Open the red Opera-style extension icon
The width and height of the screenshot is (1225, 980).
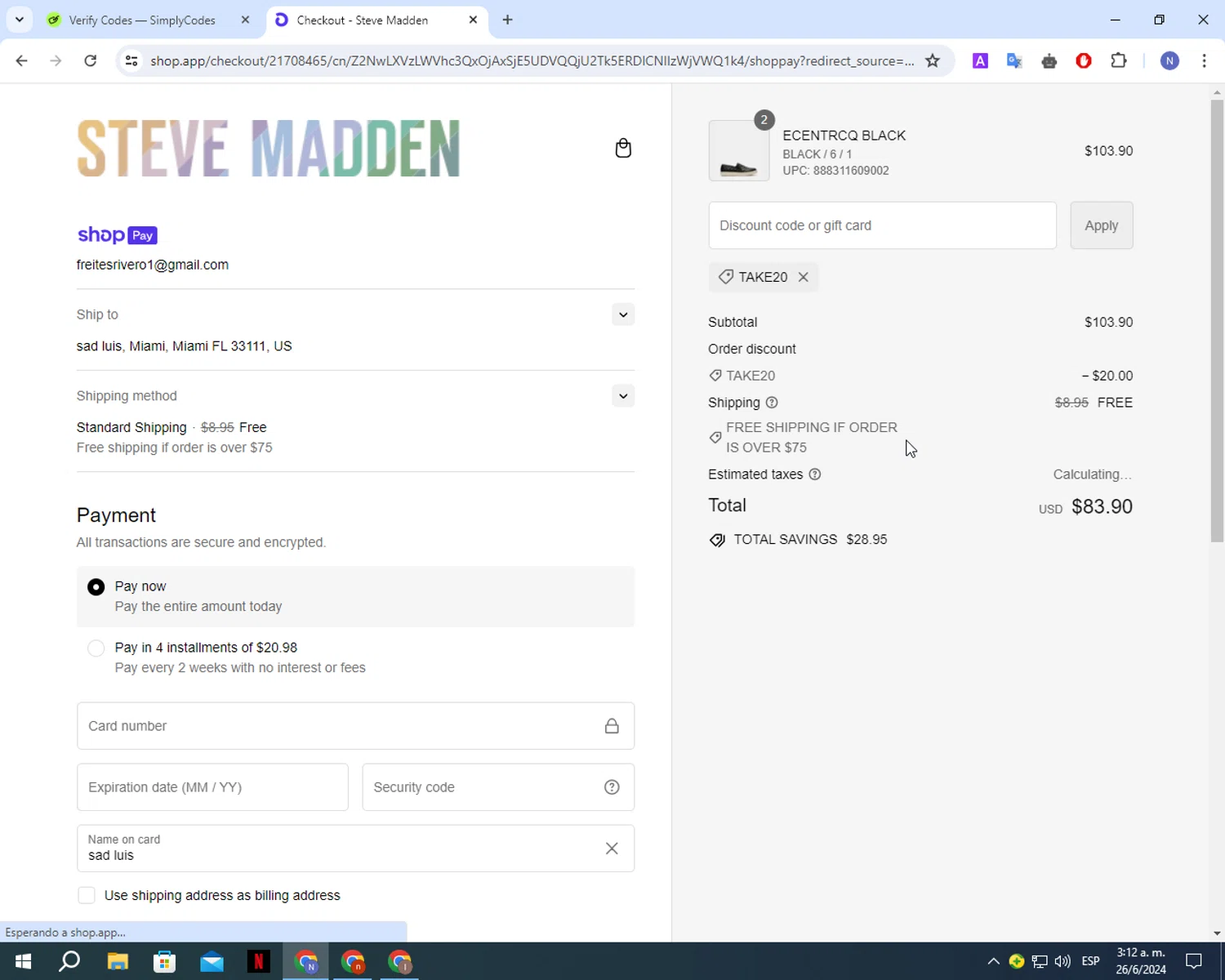click(x=1084, y=60)
